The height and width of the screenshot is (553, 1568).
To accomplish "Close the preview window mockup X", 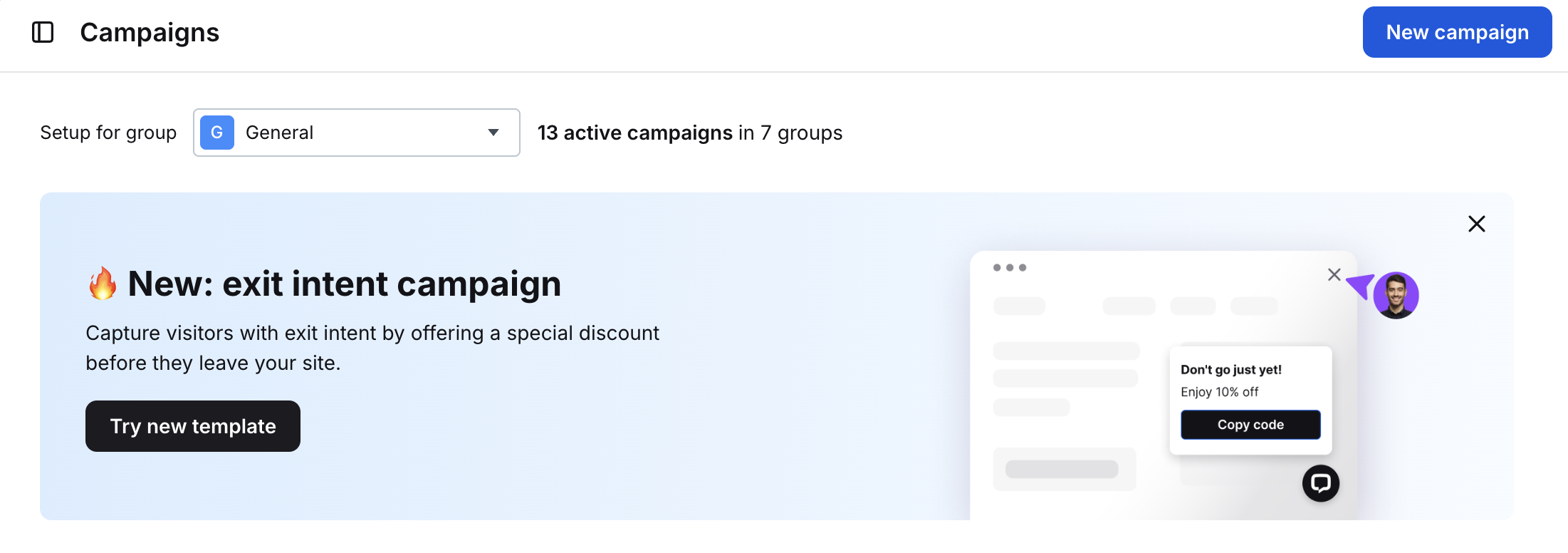I will (x=1334, y=274).
